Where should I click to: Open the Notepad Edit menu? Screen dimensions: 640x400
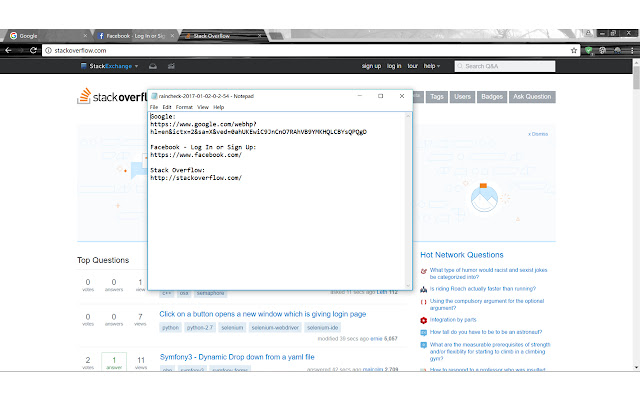[x=167, y=107]
